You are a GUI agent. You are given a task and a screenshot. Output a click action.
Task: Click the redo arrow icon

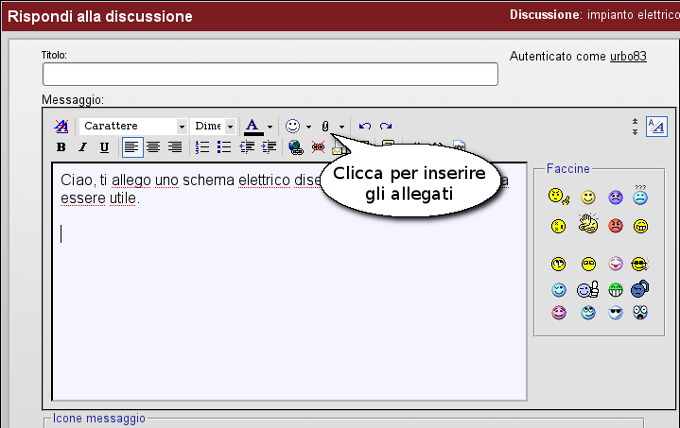point(385,126)
